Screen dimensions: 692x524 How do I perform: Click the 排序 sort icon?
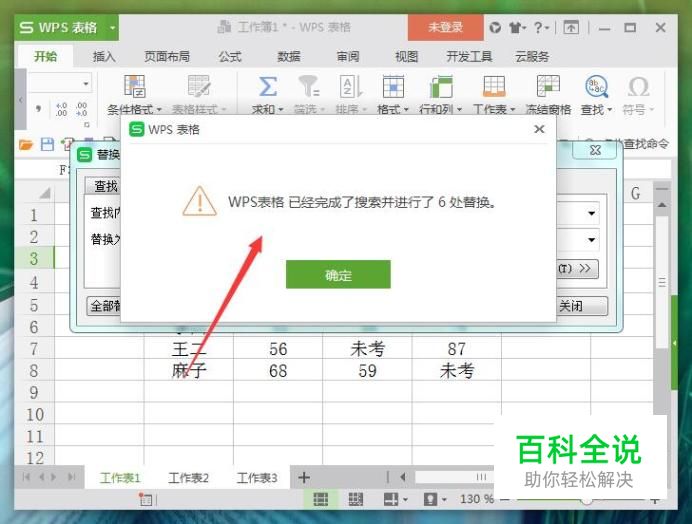pyautogui.click(x=351, y=87)
